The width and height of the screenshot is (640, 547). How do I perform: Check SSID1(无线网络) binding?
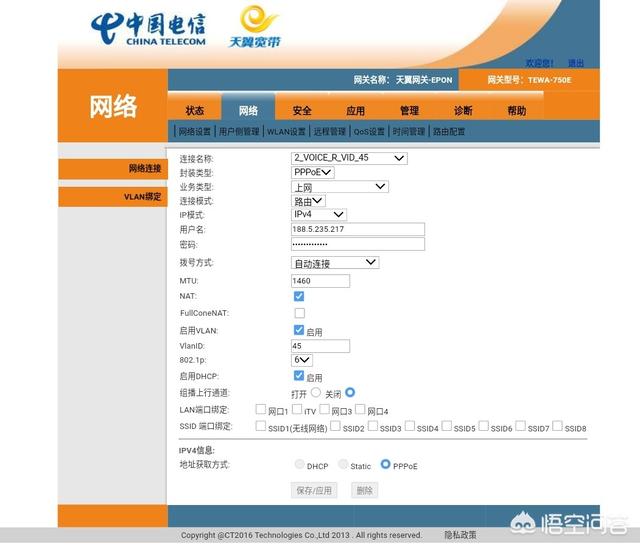click(x=260, y=426)
